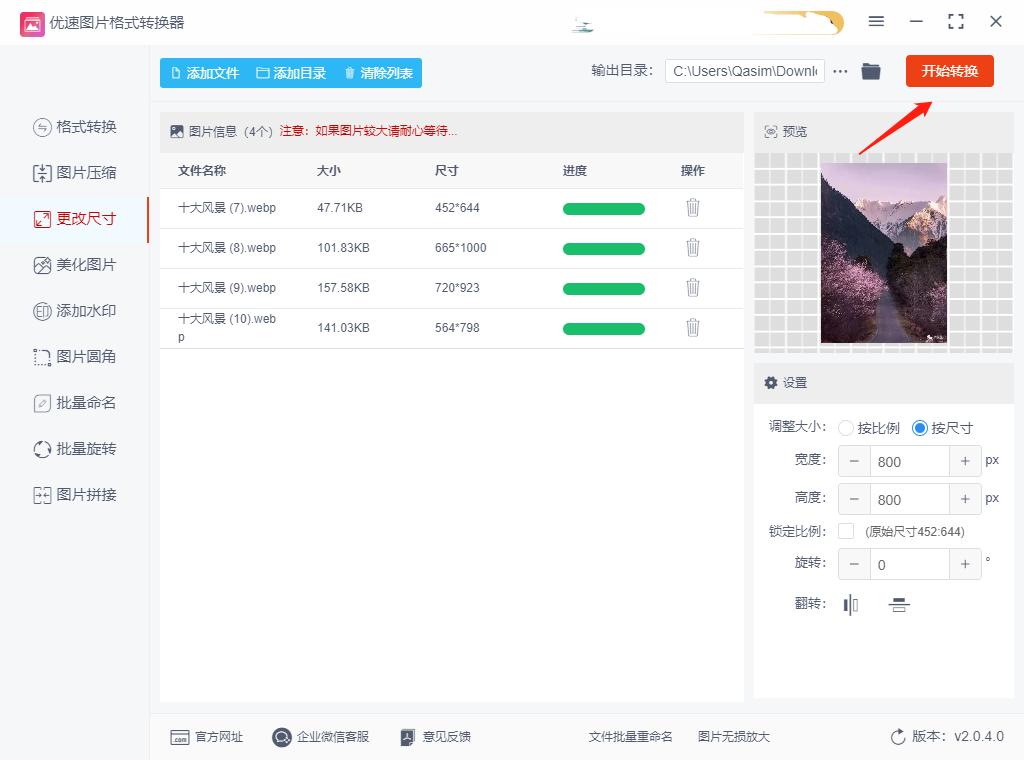Image resolution: width=1024 pixels, height=760 pixels.
Task: Click the mountain landscape preview thumbnail
Action: [x=883, y=253]
